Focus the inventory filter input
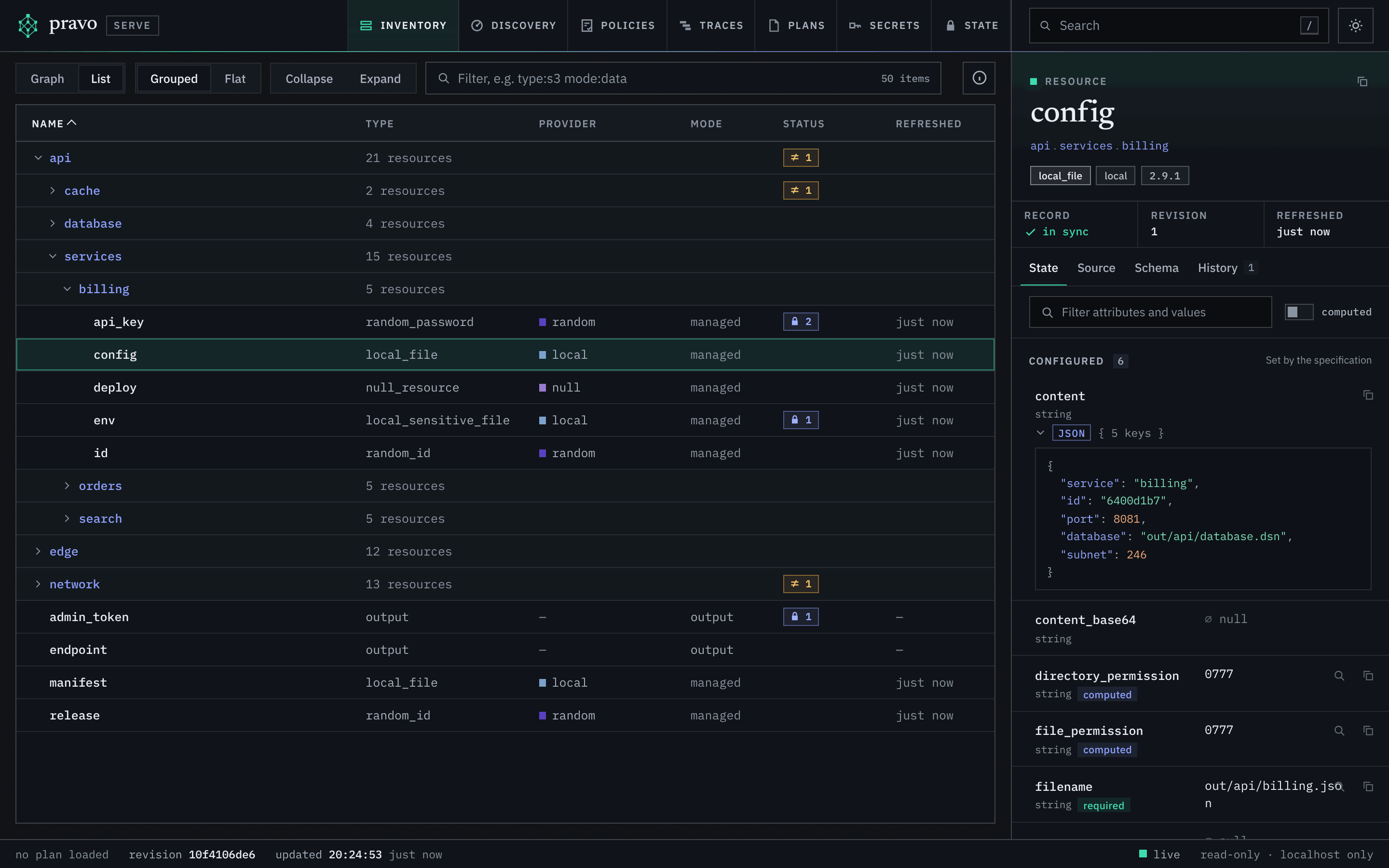The image size is (1389, 868). pos(683,78)
